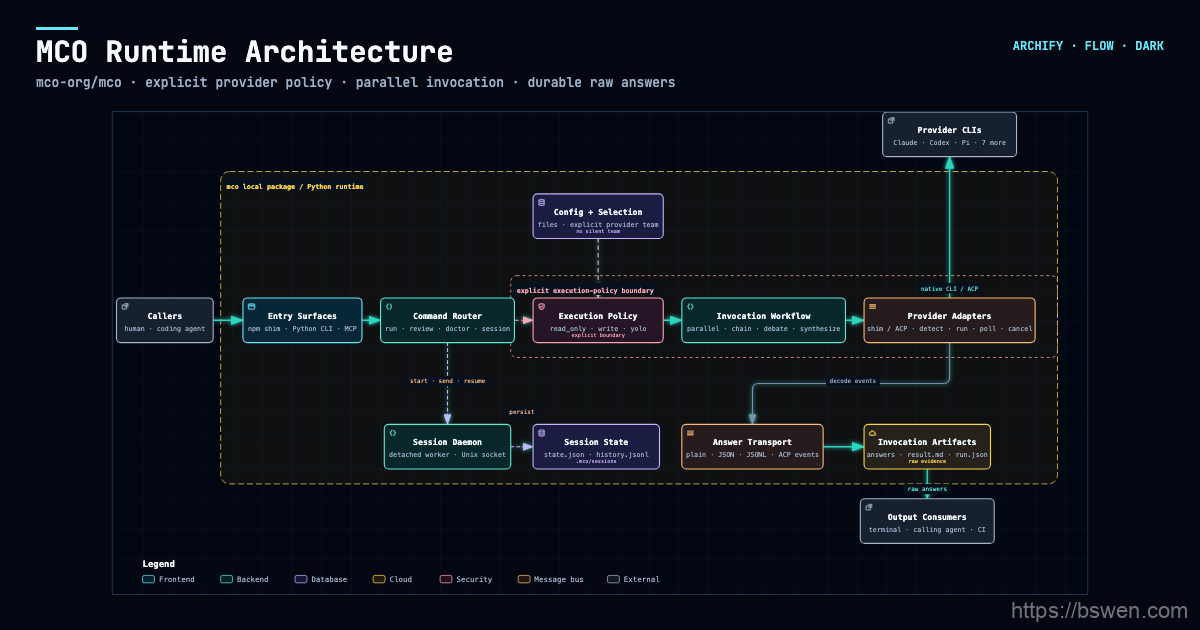Click 'human · coding agent' text
The width and height of the screenshot is (1200, 630).
[x=165, y=329]
